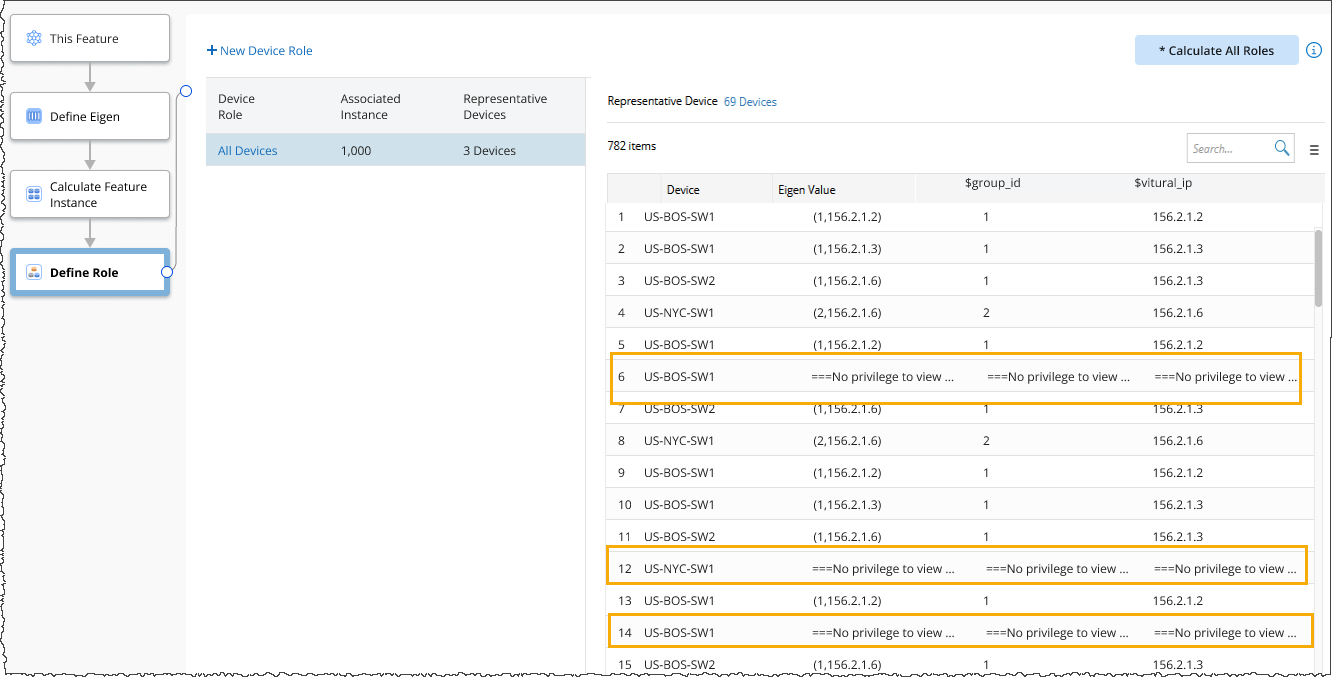Select the Define Eigen workflow step
The width and height of the screenshot is (1332, 681).
tap(90, 117)
